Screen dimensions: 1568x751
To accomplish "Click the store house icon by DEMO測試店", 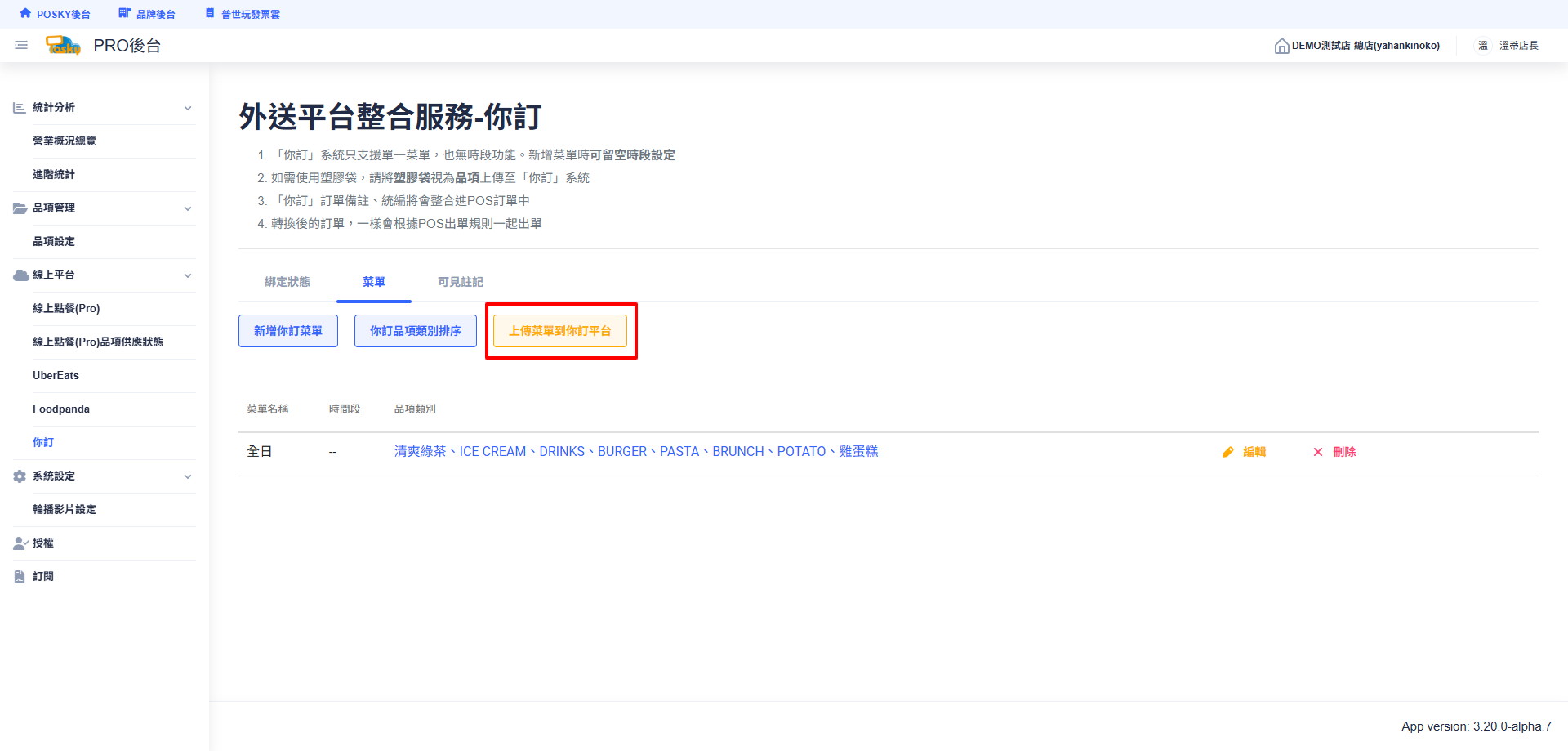I will pos(1281,46).
